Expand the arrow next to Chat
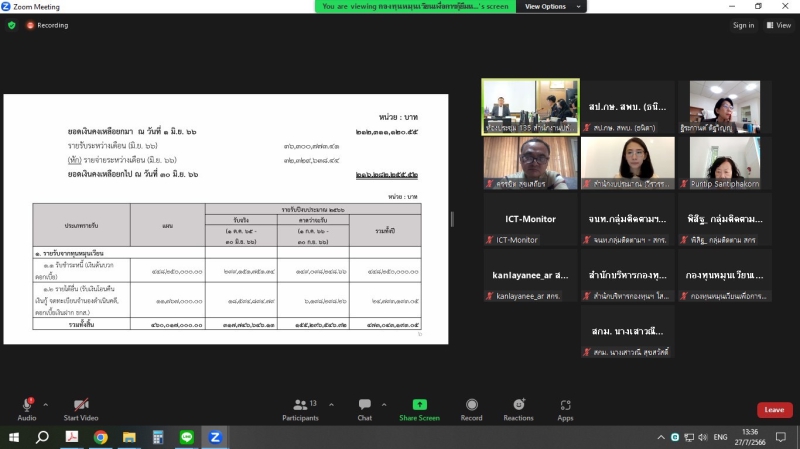The width and height of the screenshot is (800, 449). click(384, 405)
